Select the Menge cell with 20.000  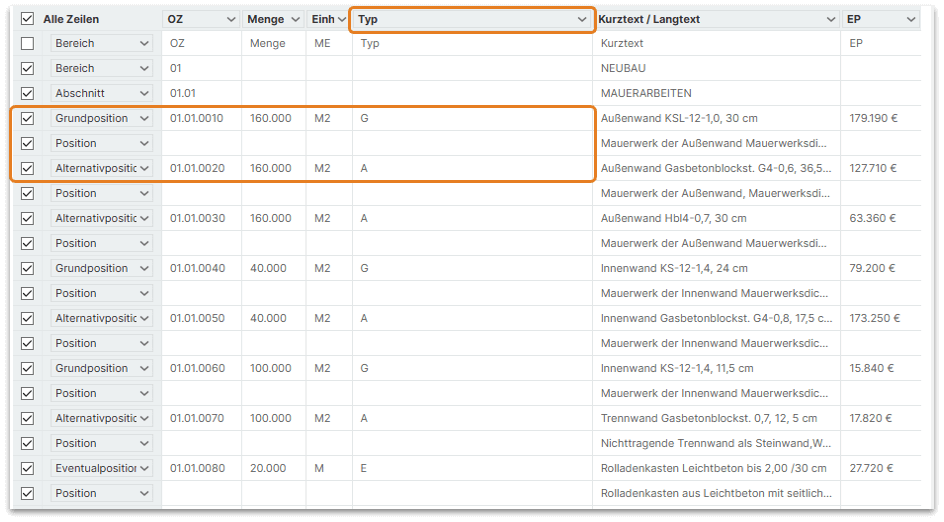coord(271,469)
